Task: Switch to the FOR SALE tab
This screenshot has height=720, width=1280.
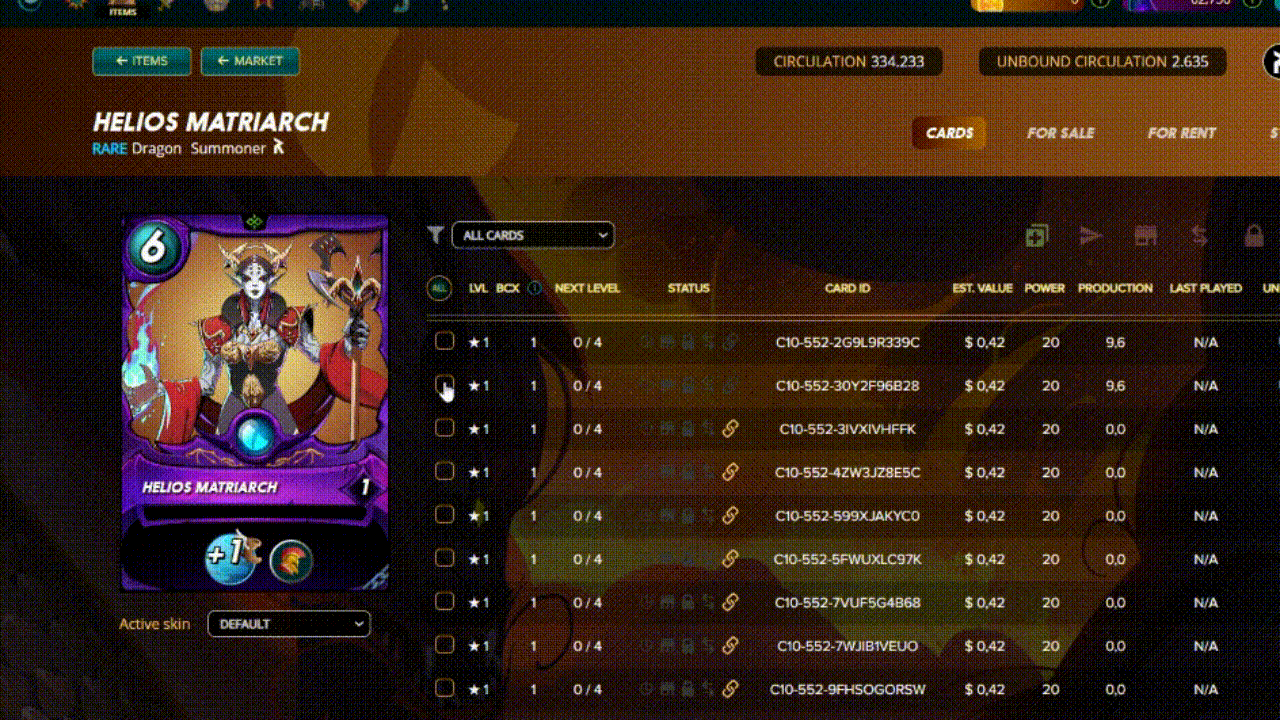Action: pos(1060,133)
